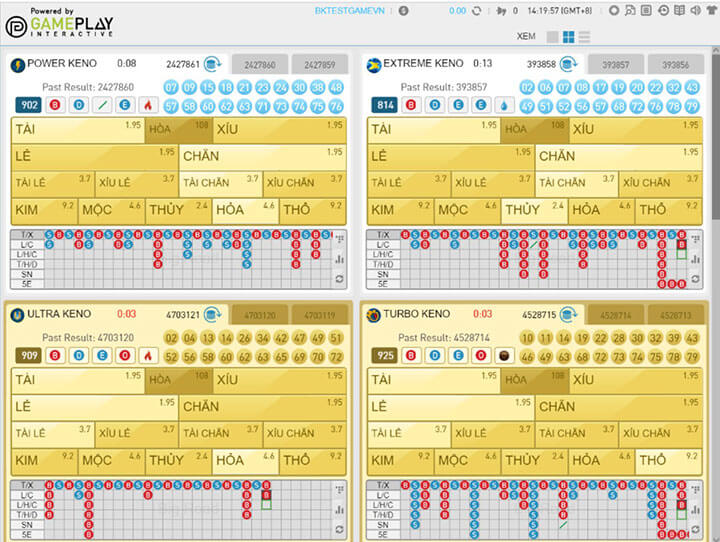Bet on CHẴN in Extreme Keno
The image size is (720, 542).
point(618,157)
